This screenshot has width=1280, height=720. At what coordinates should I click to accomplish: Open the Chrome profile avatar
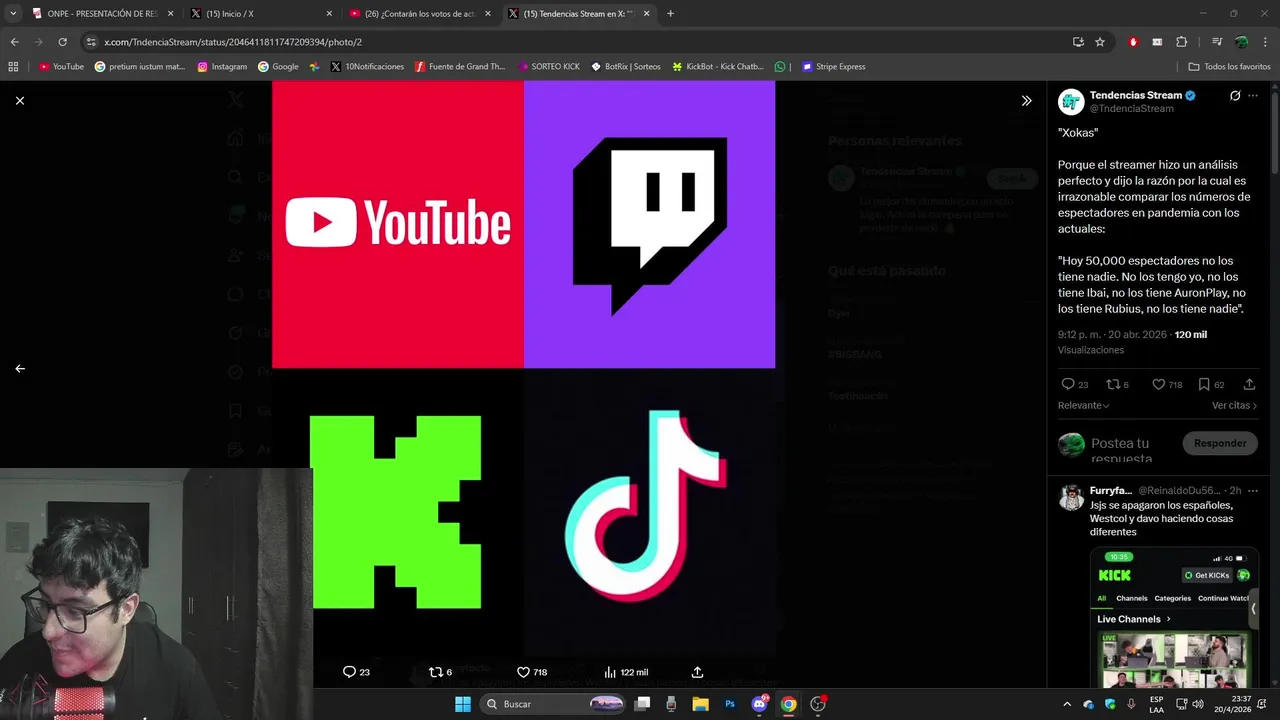pos(1241,42)
